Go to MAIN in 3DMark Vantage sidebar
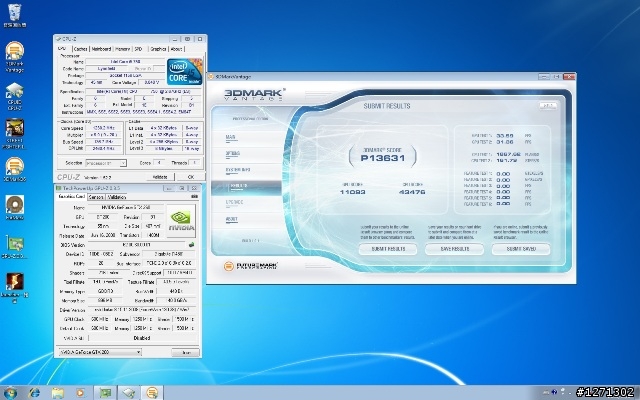The height and width of the screenshot is (400, 640). 231,138
